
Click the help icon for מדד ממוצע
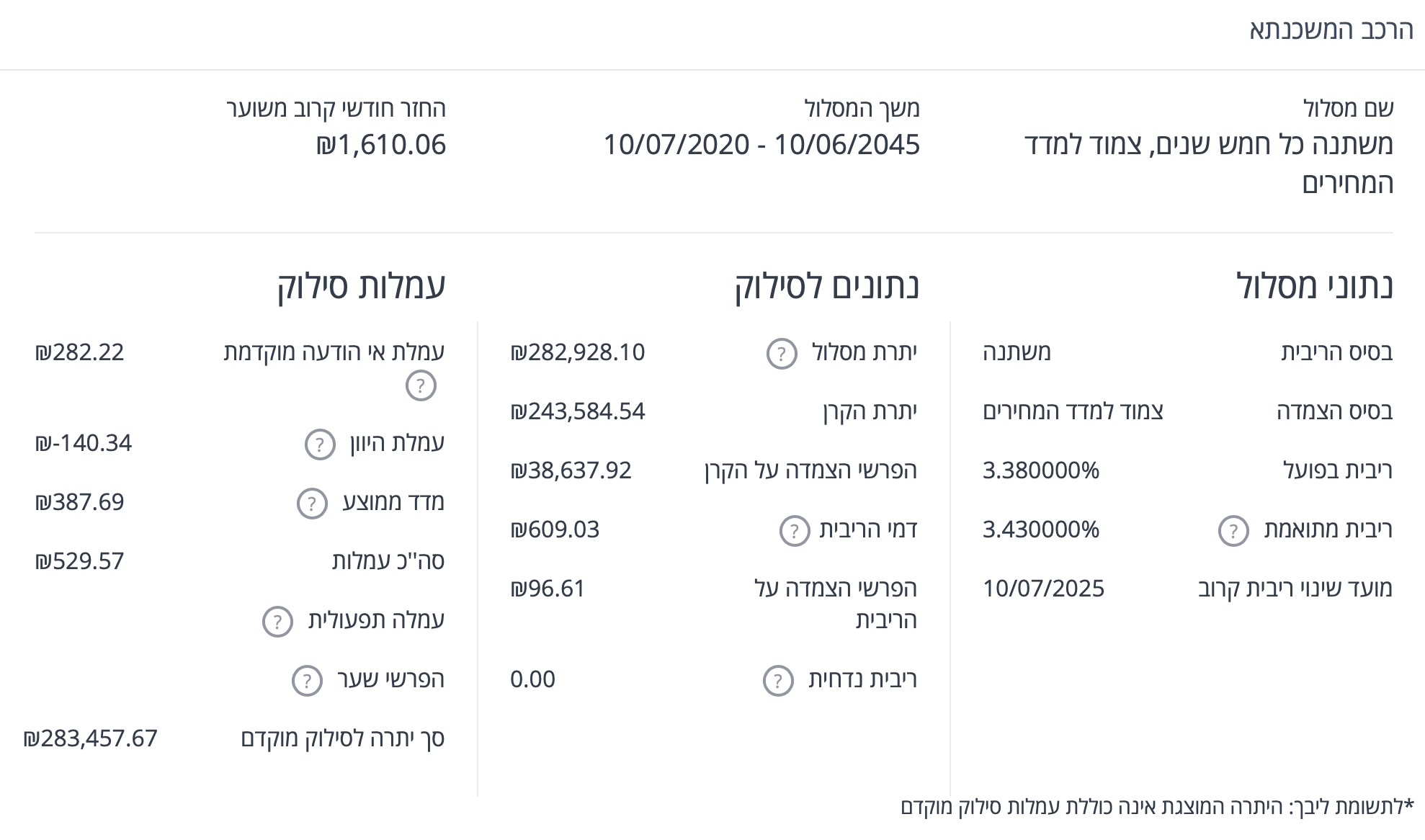(x=312, y=504)
